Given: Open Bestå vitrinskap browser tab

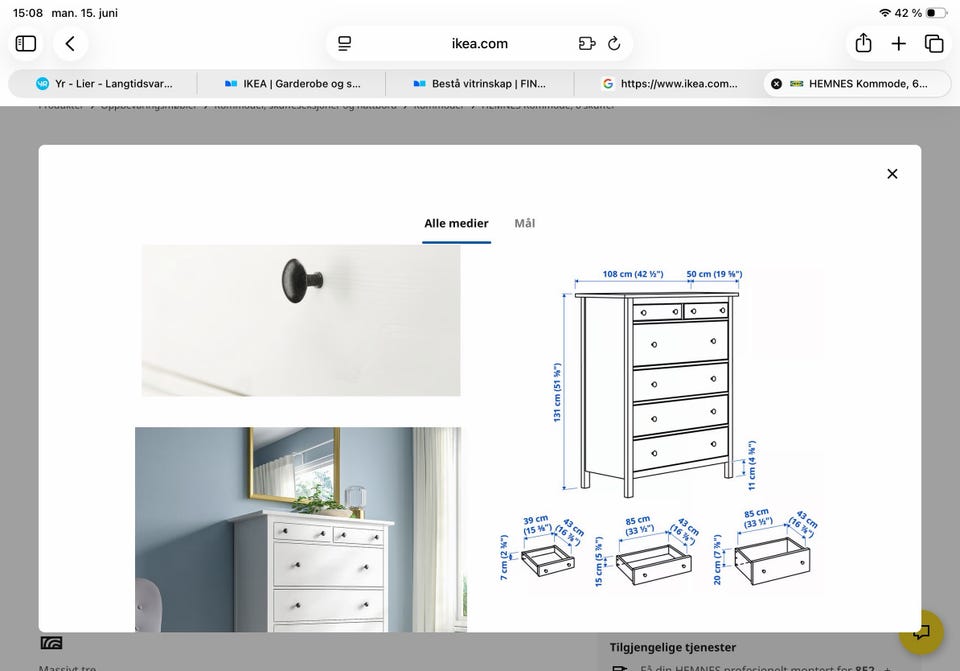Looking at the screenshot, I should (x=480, y=84).
